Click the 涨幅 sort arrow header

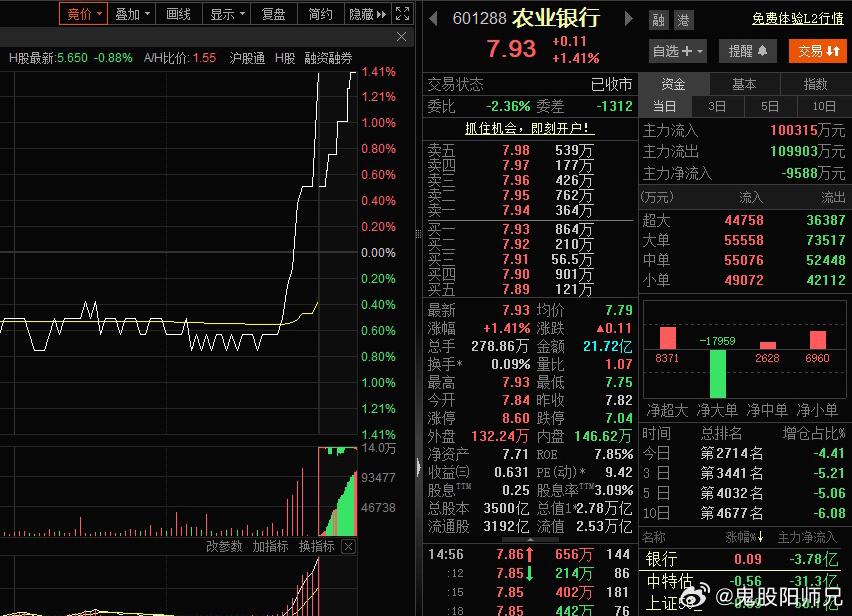point(744,537)
